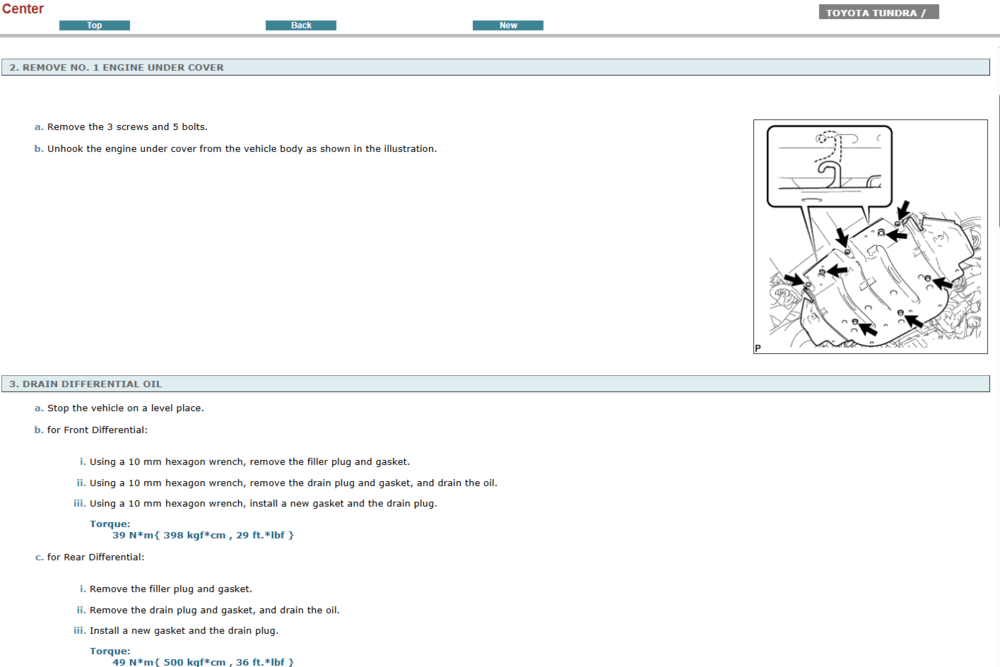Viewport: 1000px width, 667px height.
Task: Click the Top navigation button
Action: click(x=94, y=25)
